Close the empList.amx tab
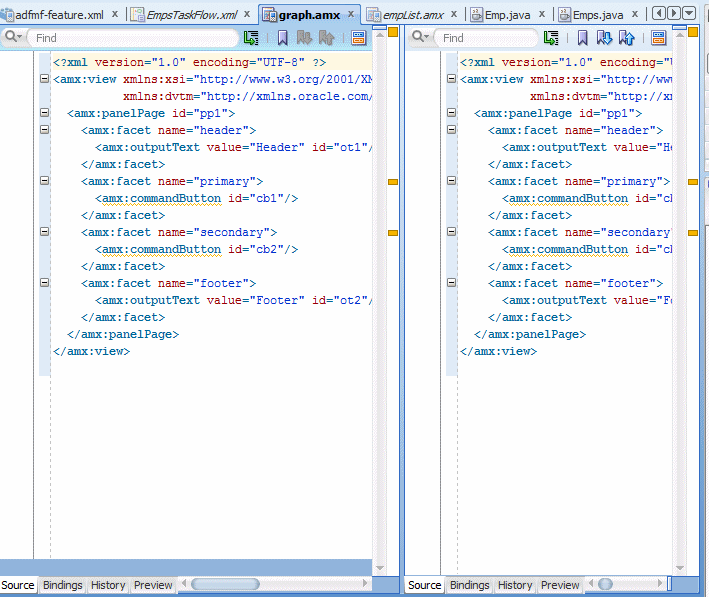 (454, 14)
